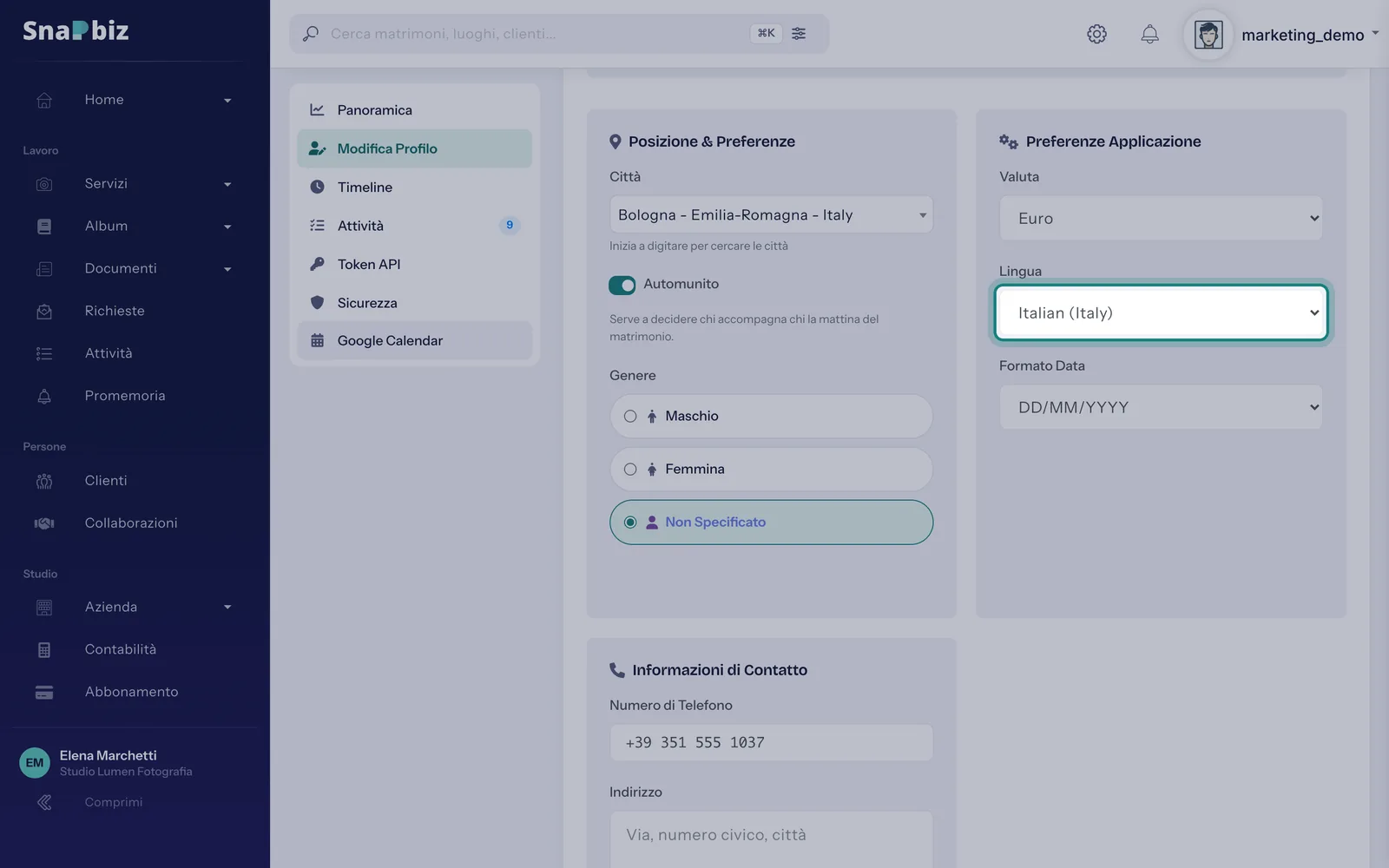The image size is (1389, 868).
Task: Click the Sicurezza shield icon
Action: [x=318, y=302]
